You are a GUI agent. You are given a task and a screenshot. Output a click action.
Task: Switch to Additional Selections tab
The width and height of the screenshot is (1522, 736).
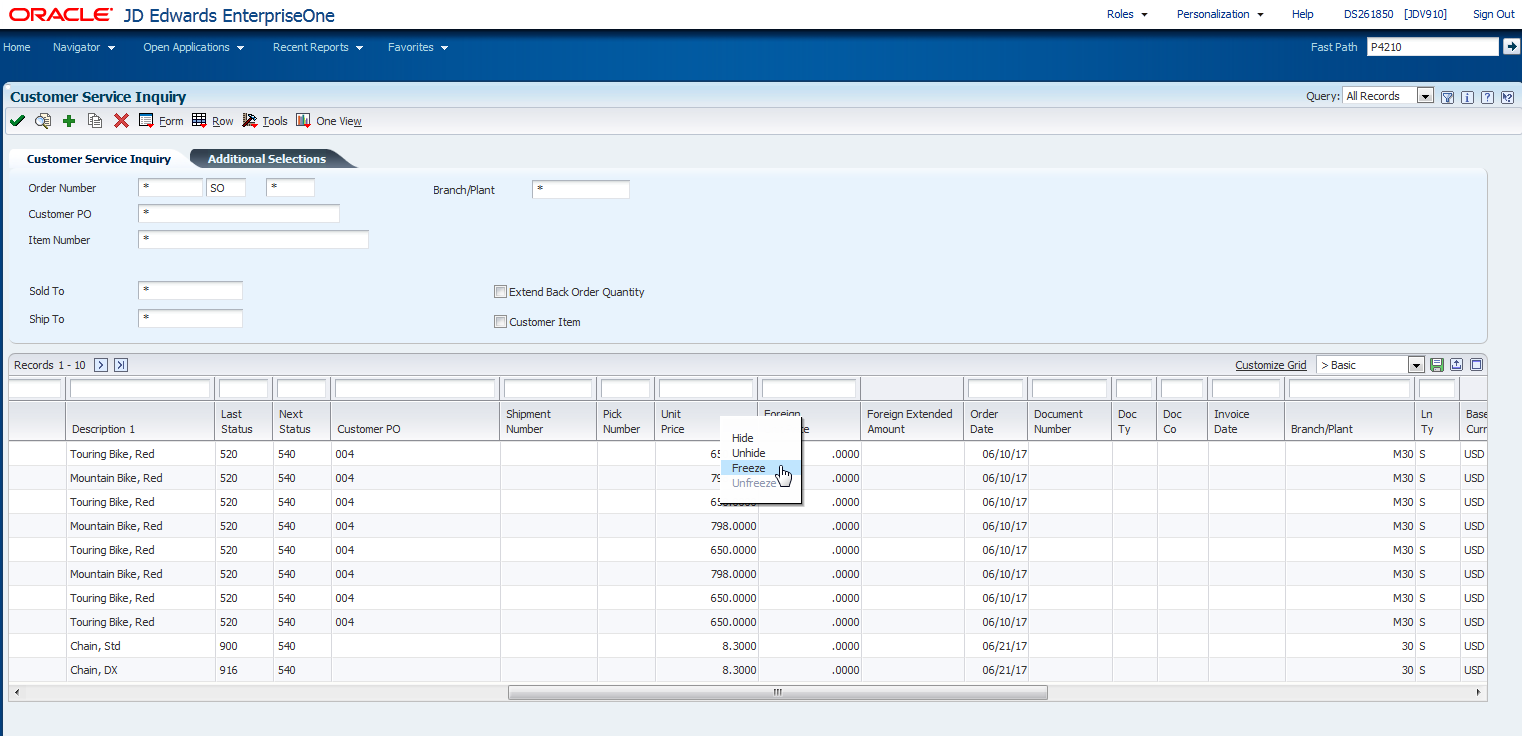(x=267, y=159)
